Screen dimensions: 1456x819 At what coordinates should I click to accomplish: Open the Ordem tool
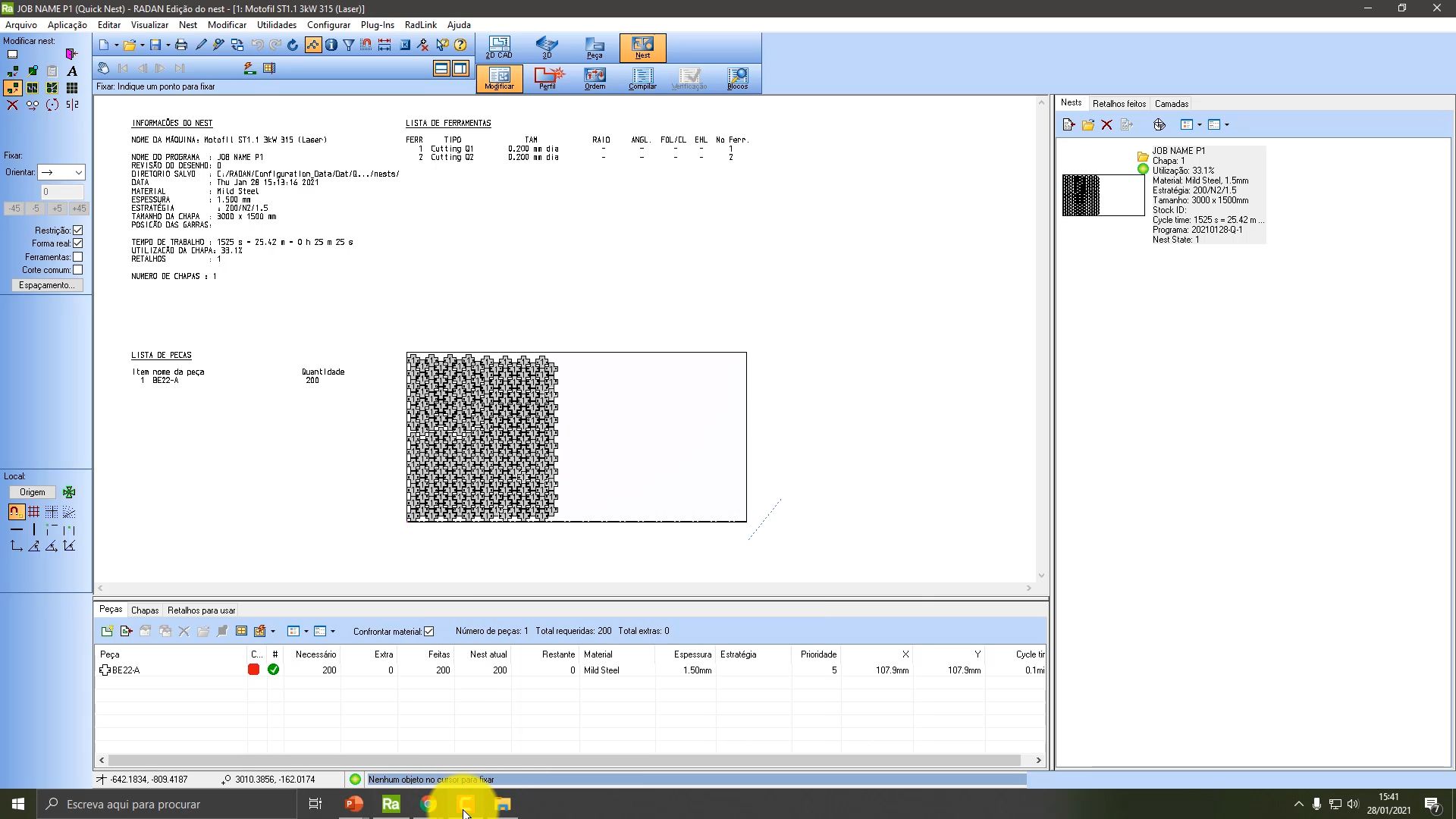(595, 78)
